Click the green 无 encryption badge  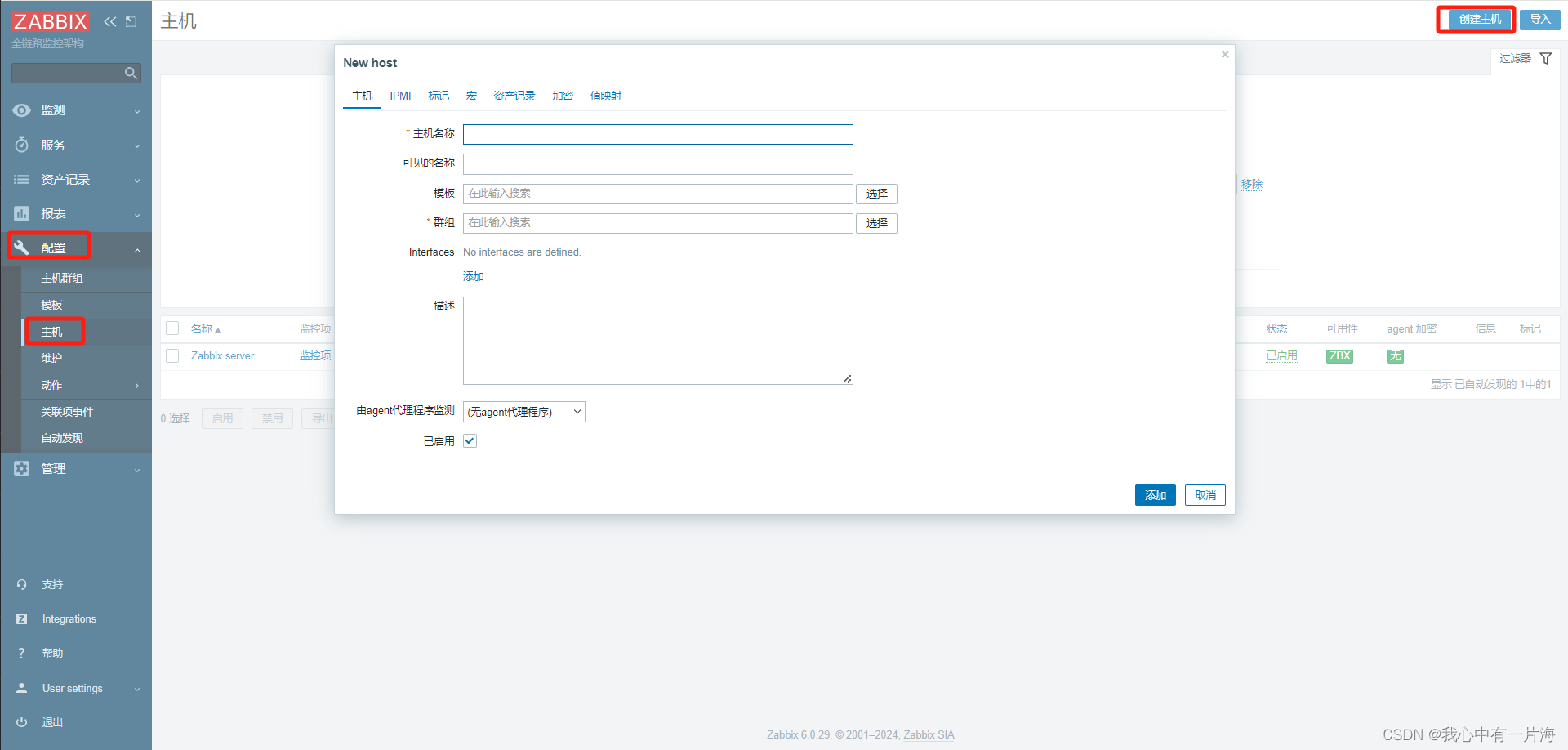click(x=1395, y=356)
